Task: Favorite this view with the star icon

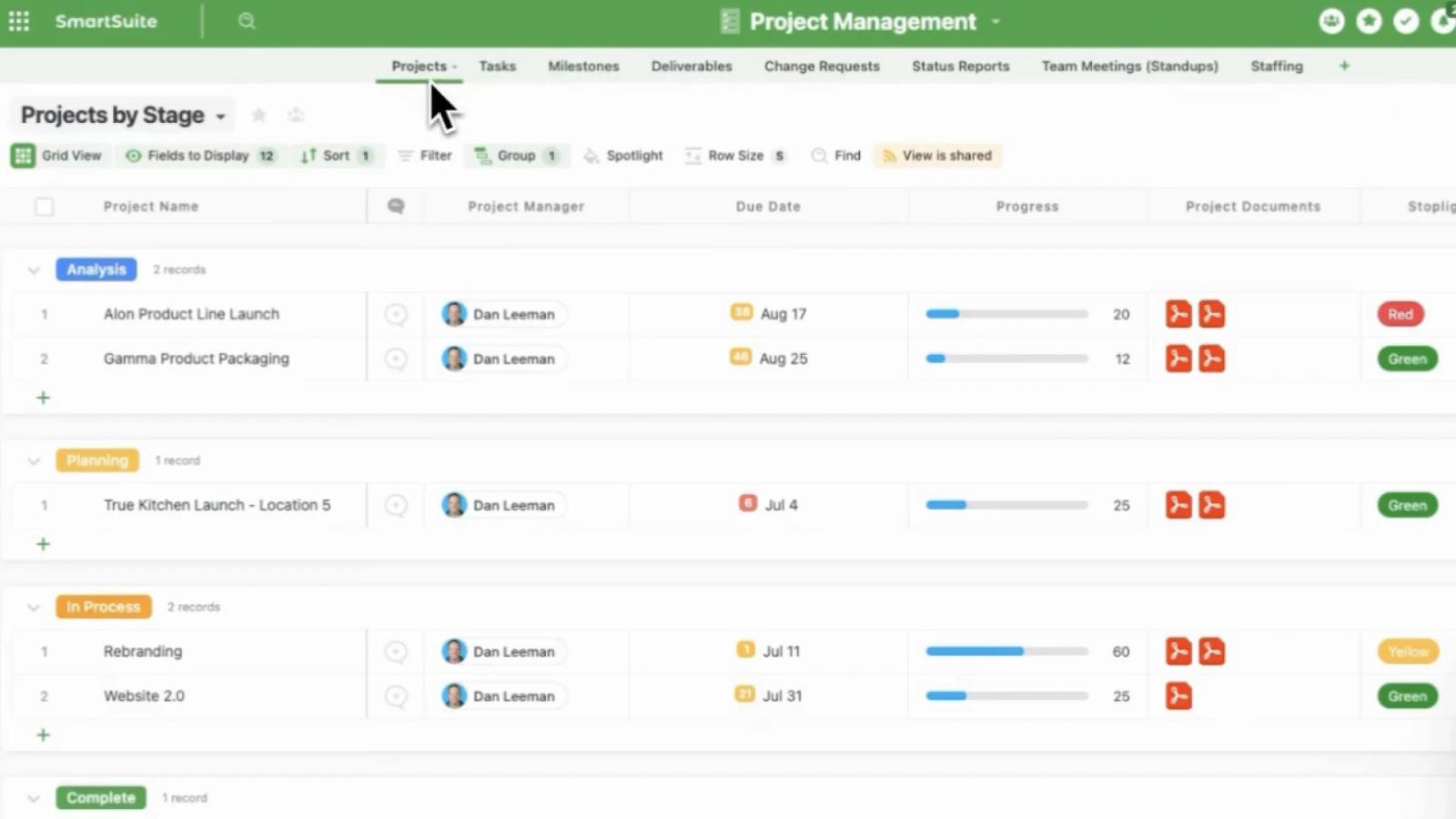Action: (258, 115)
